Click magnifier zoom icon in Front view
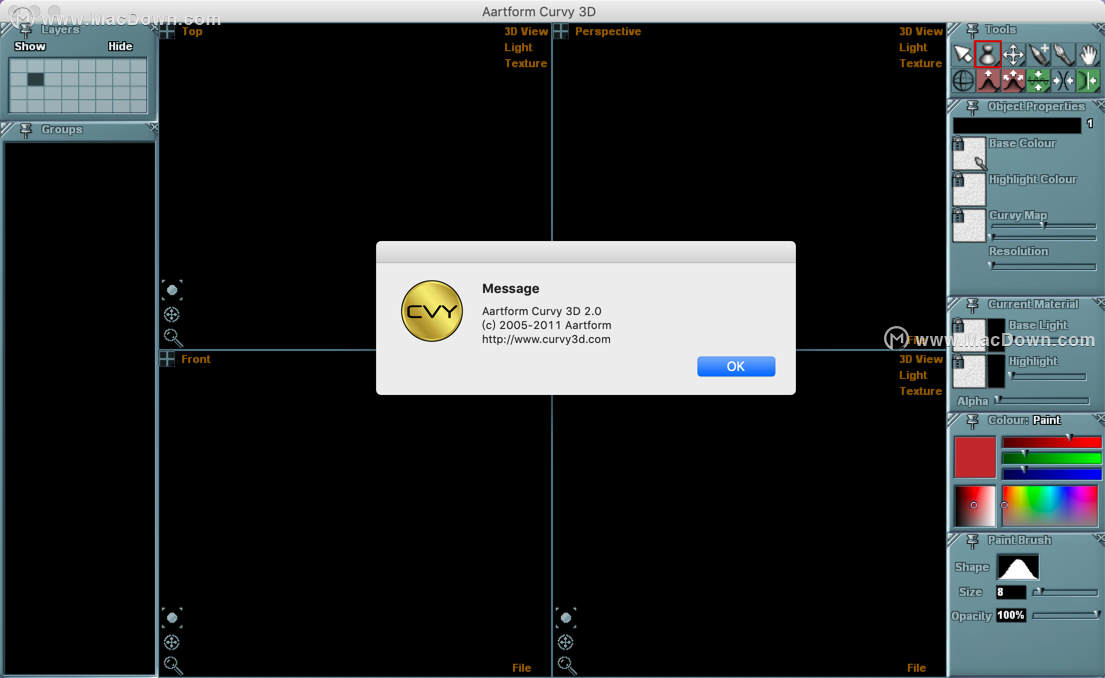The width and height of the screenshot is (1105, 678). (173, 665)
